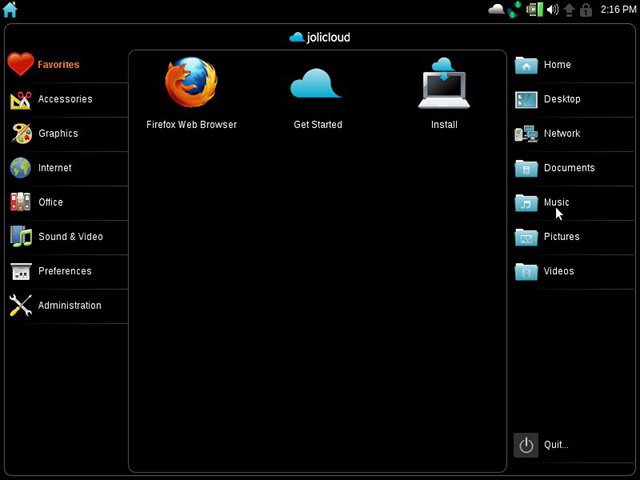This screenshot has height=480, width=640.
Task: Open the volume speaker icon
Action: (553, 9)
